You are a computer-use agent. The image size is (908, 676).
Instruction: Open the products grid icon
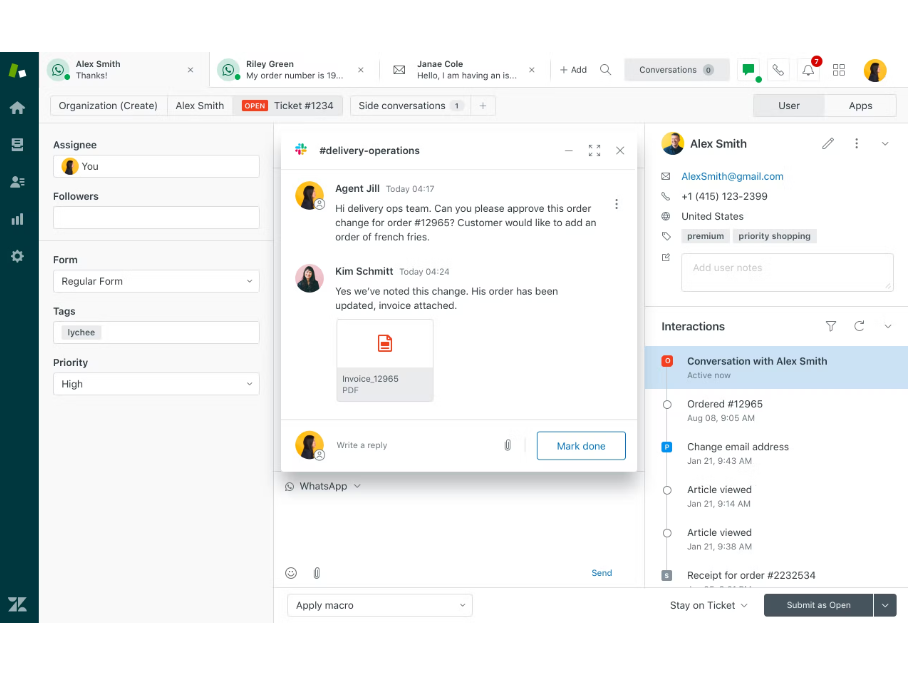click(839, 70)
